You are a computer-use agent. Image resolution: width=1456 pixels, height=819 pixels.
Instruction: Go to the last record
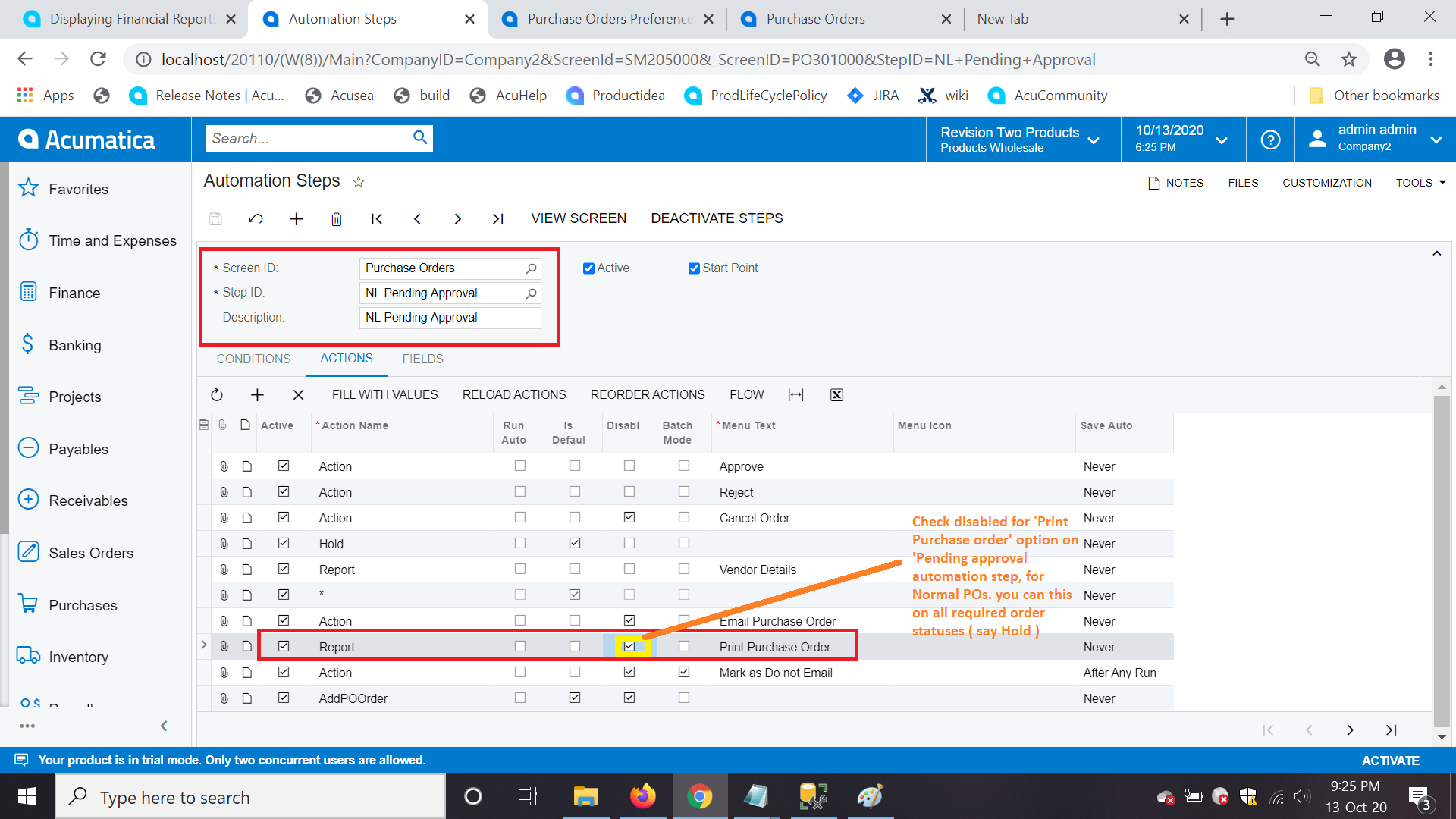coord(497,219)
